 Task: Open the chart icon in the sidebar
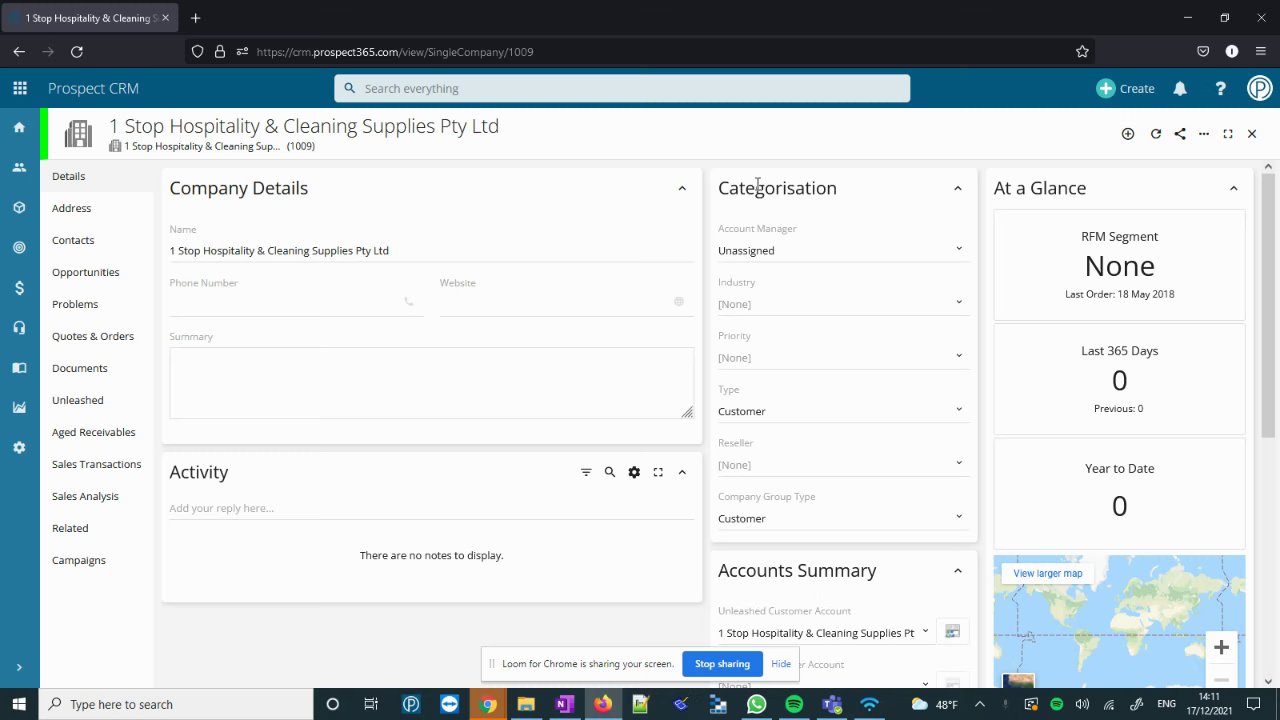coord(19,408)
